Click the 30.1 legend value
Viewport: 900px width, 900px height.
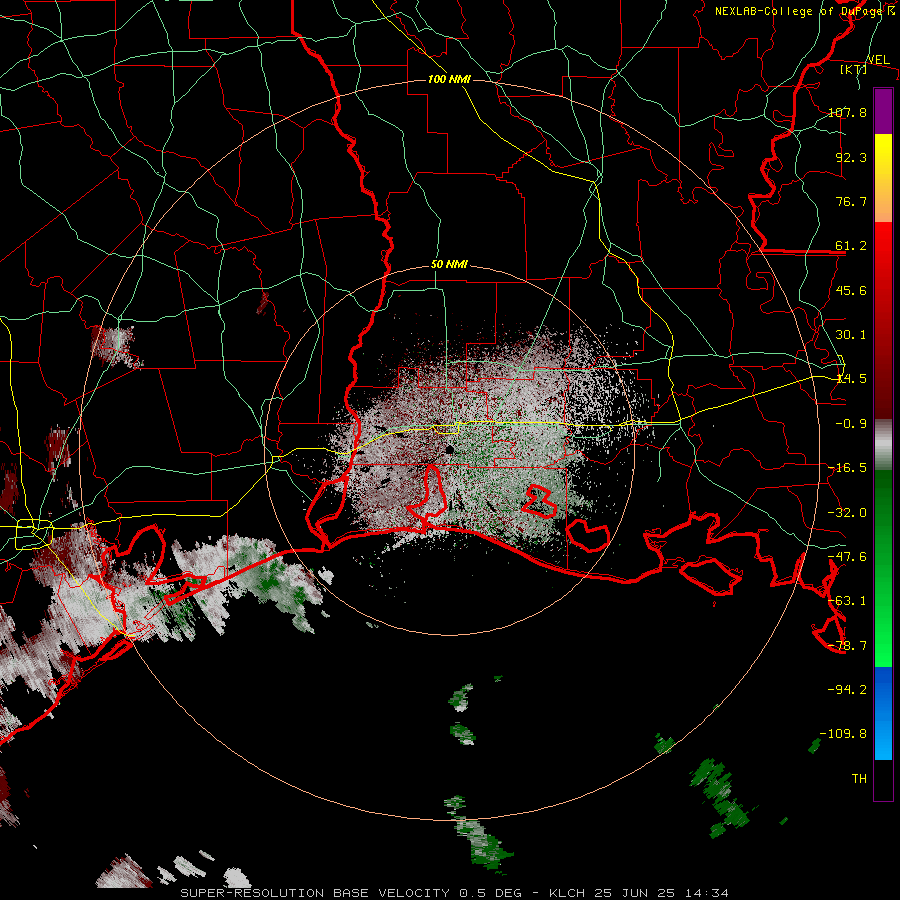[x=851, y=335]
